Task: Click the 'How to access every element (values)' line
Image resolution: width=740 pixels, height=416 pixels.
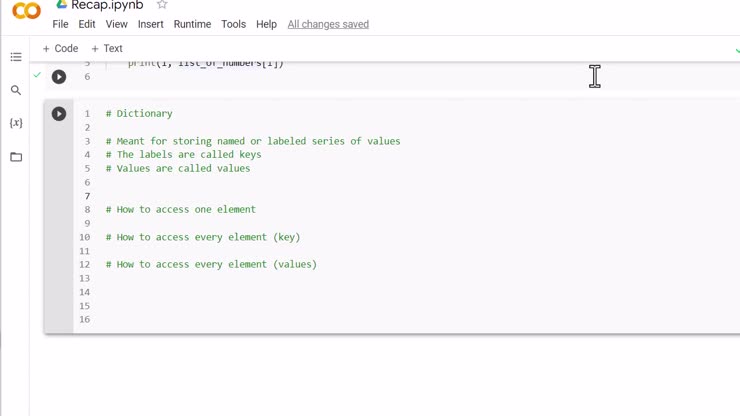Action: coord(211,264)
